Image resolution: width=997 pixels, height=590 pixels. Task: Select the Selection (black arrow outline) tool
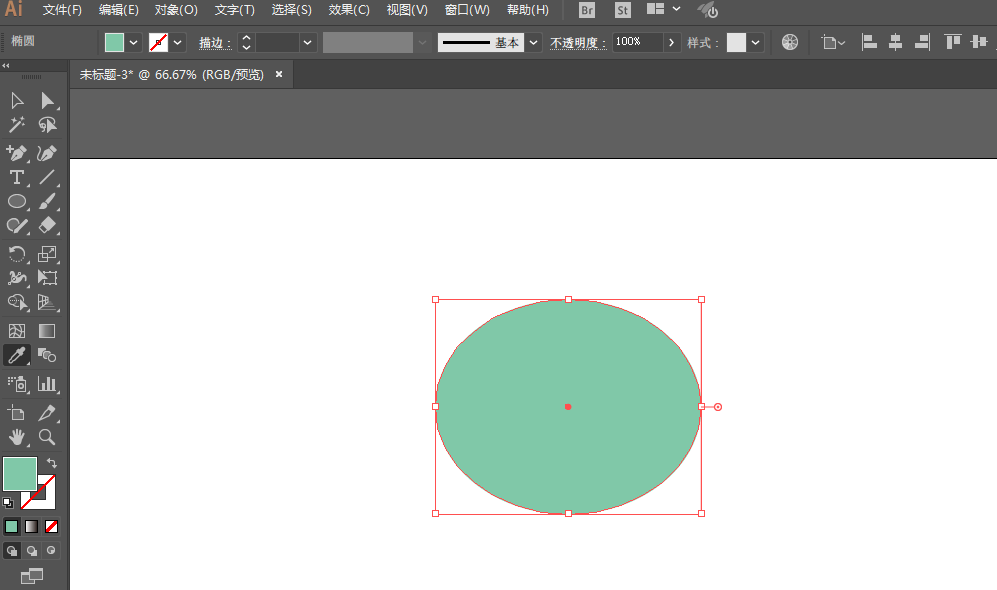[17, 101]
